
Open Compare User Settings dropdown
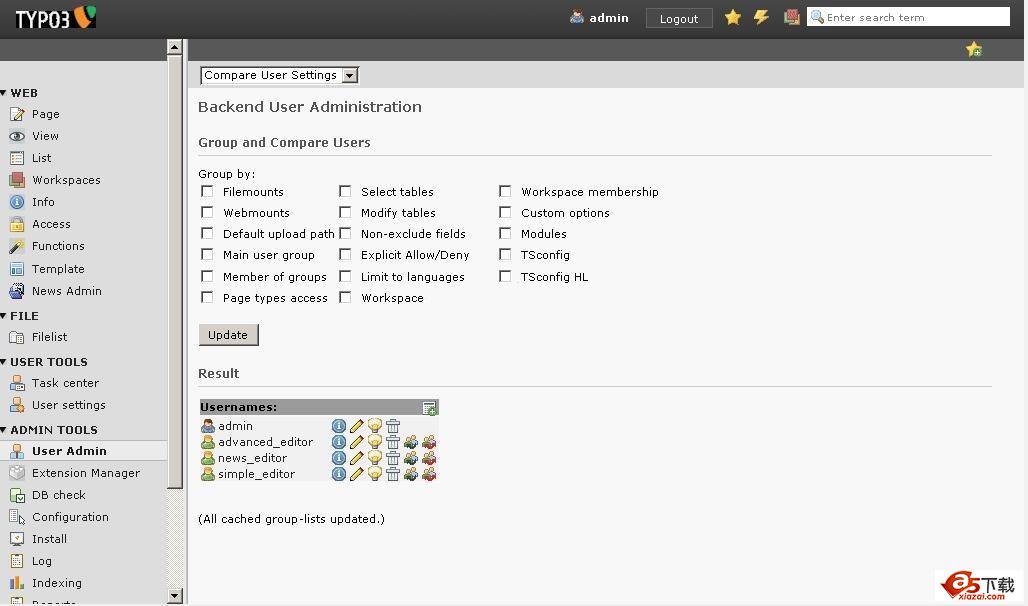pos(279,75)
